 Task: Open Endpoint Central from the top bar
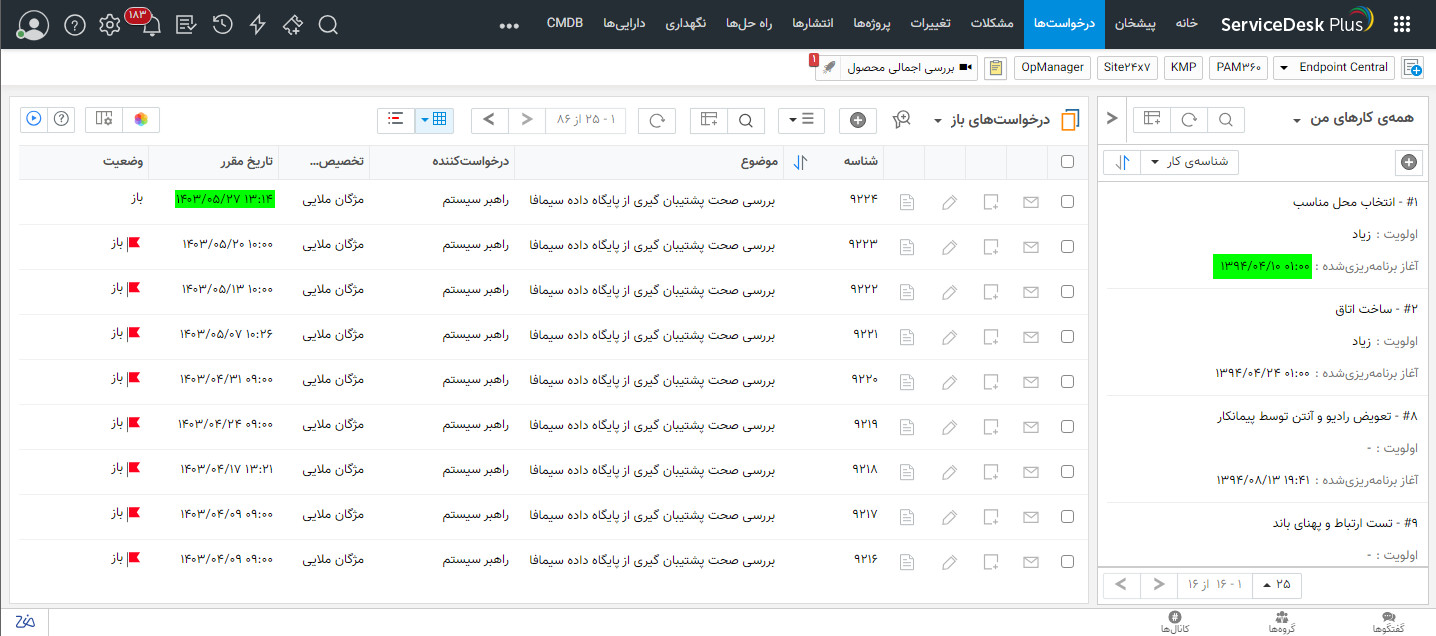[x=1334, y=67]
